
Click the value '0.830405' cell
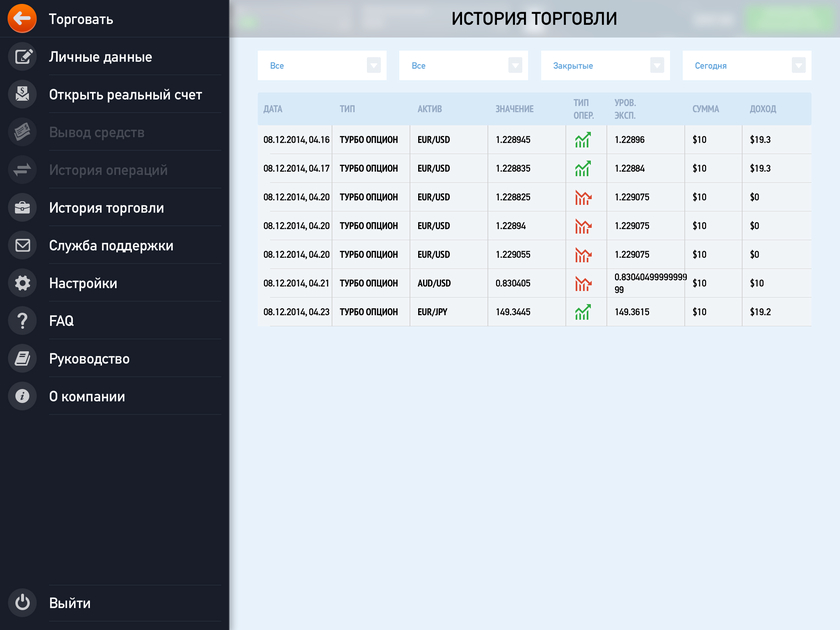pos(513,283)
